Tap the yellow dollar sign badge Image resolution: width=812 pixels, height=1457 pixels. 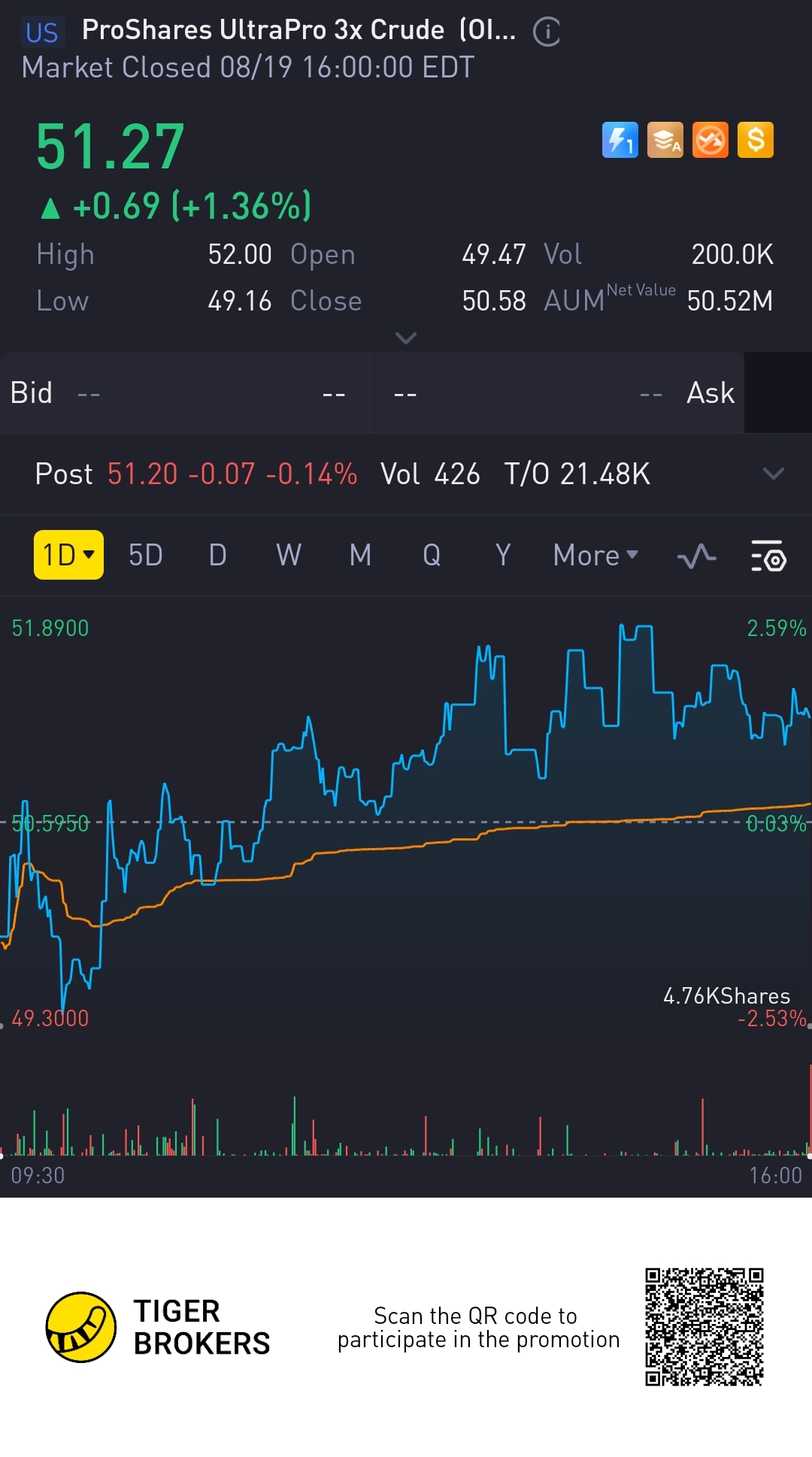pyautogui.click(x=756, y=140)
